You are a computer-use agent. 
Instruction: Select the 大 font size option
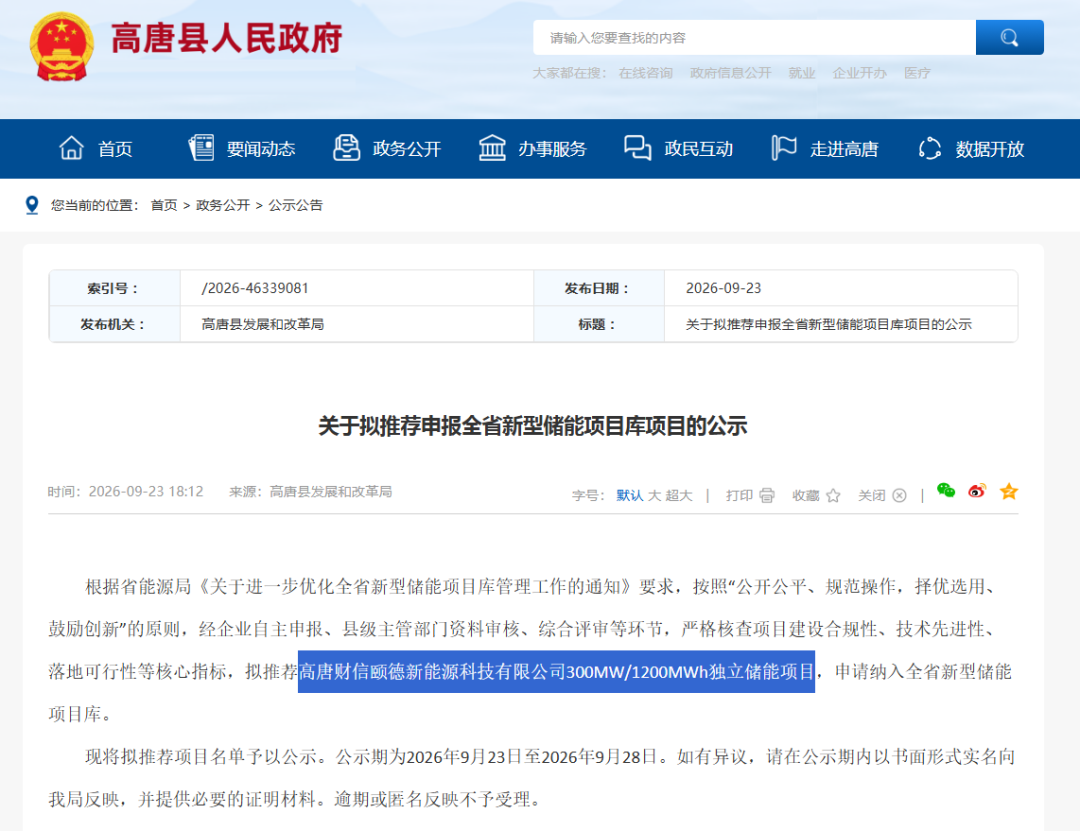coord(654,495)
